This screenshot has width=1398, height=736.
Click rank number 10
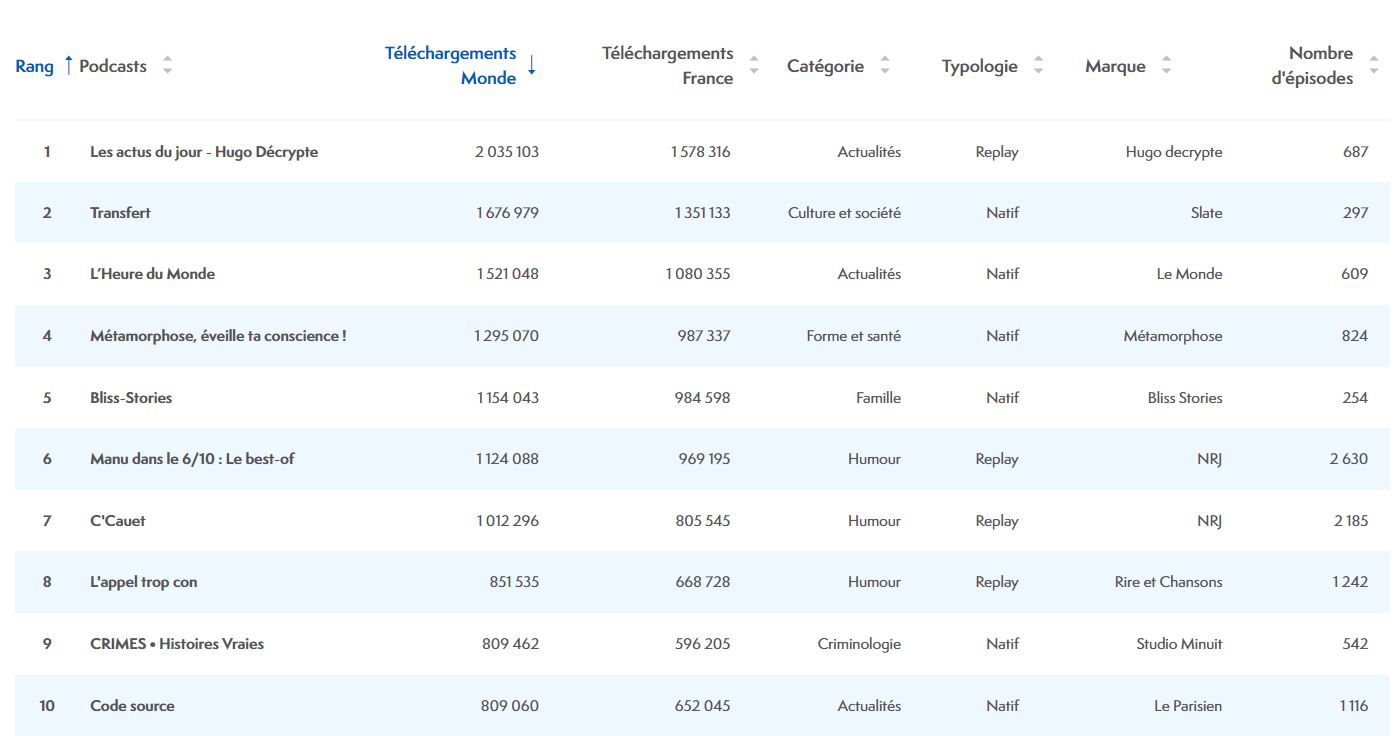click(x=47, y=706)
